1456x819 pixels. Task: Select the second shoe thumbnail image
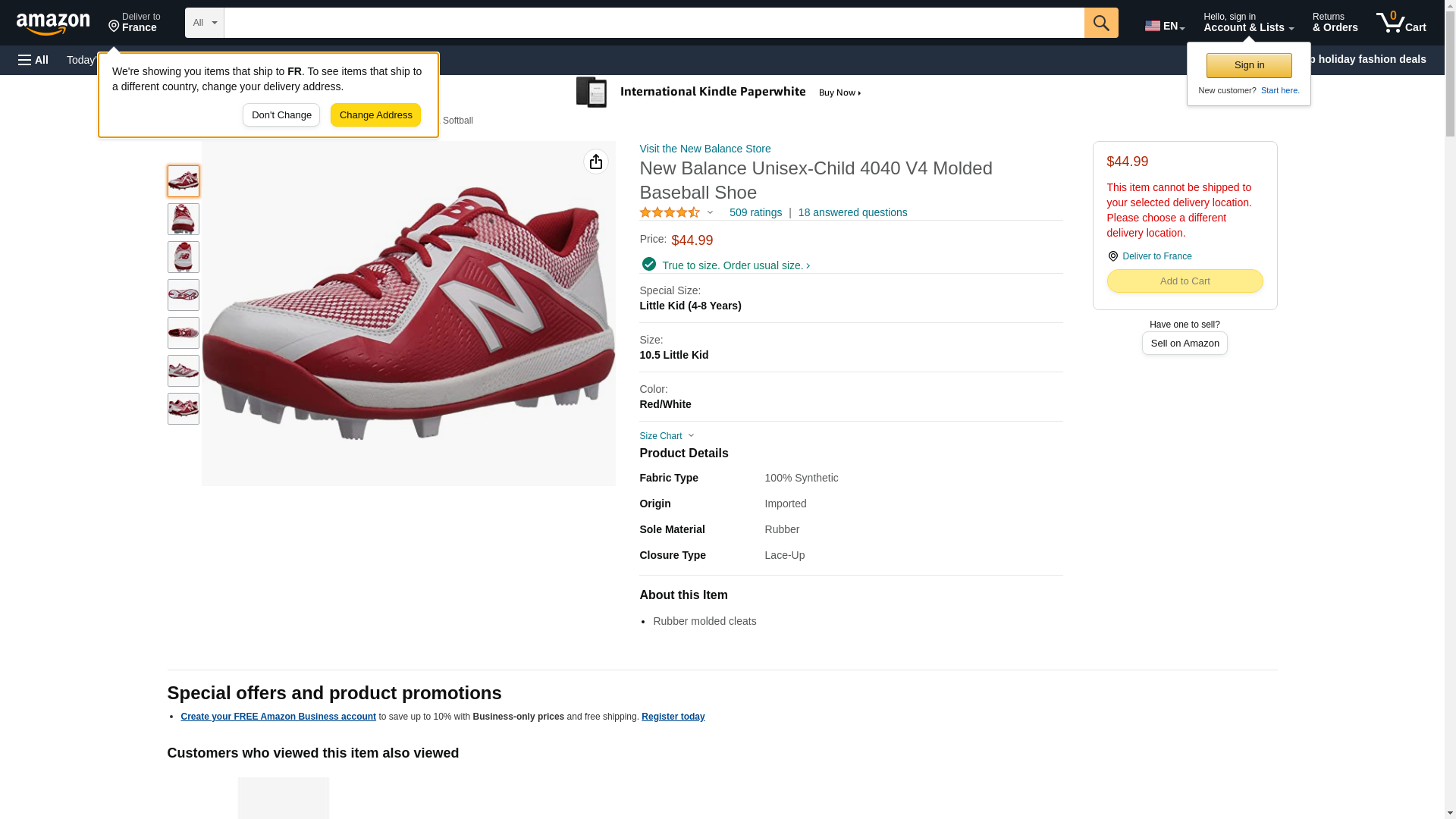tap(183, 219)
